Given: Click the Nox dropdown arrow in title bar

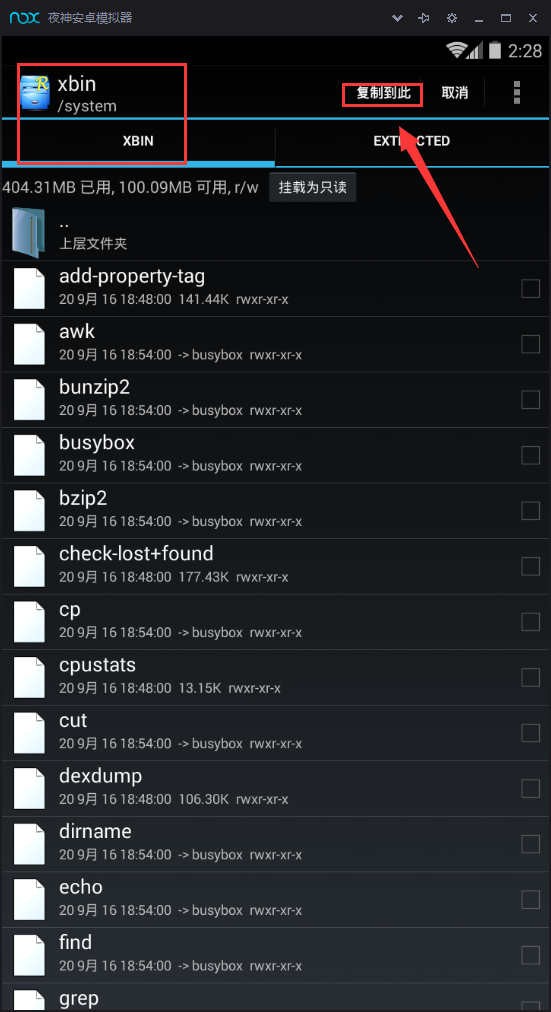Looking at the screenshot, I should pyautogui.click(x=398, y=18).
